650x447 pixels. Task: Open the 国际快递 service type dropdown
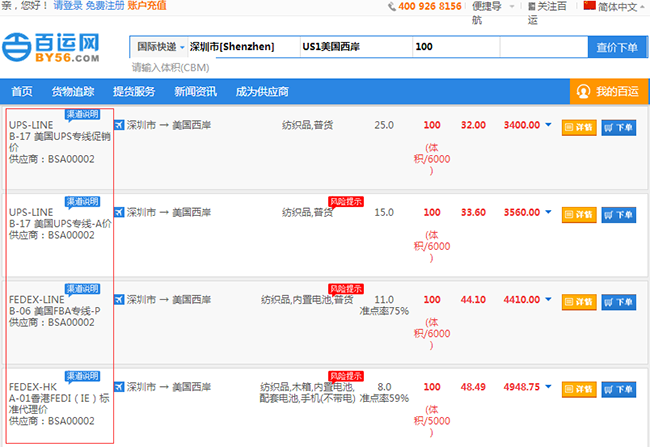pos(158,47)
